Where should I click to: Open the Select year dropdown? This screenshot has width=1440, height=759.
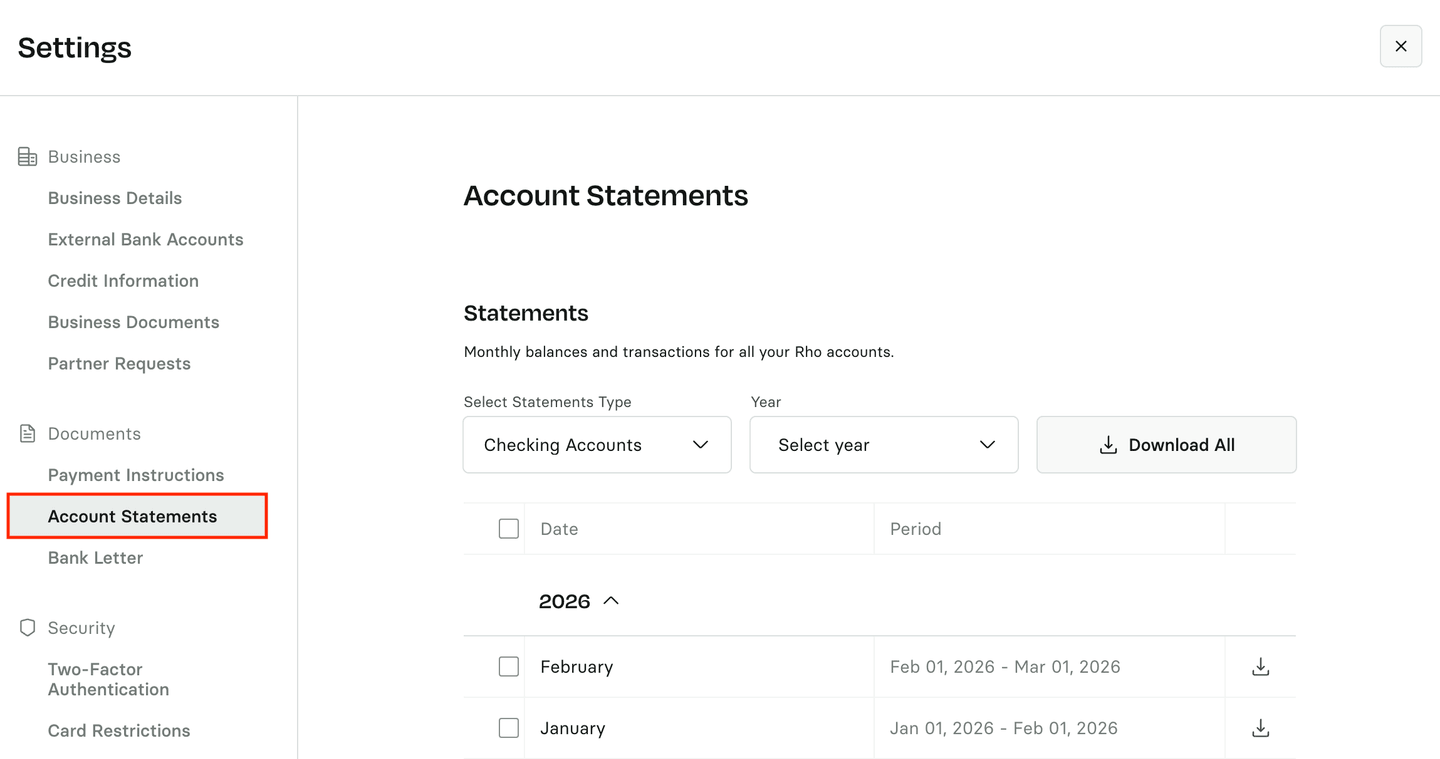pos(884,445)
